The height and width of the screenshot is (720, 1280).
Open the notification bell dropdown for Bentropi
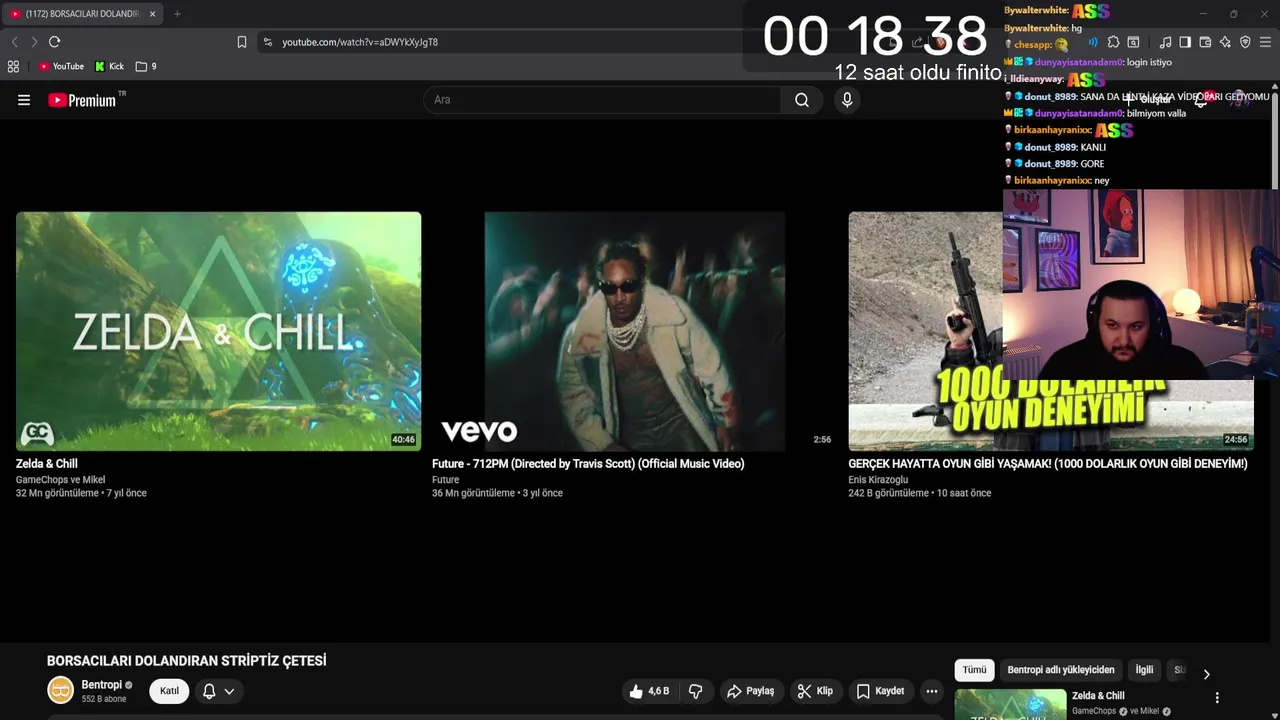point(219,691)
